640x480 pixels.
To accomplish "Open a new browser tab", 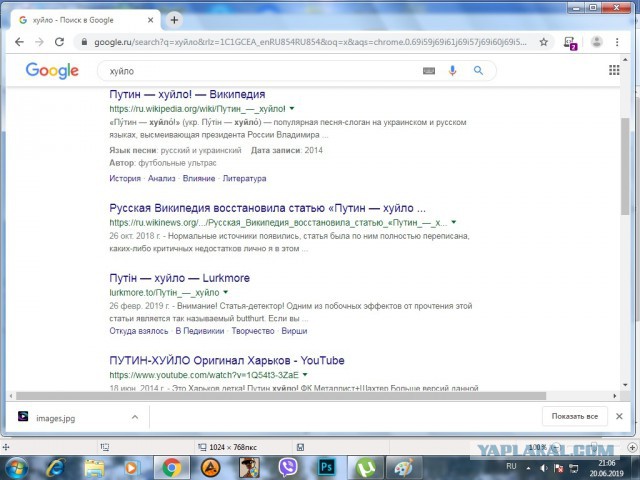I will pyautogui.click(x=174, y=20).
